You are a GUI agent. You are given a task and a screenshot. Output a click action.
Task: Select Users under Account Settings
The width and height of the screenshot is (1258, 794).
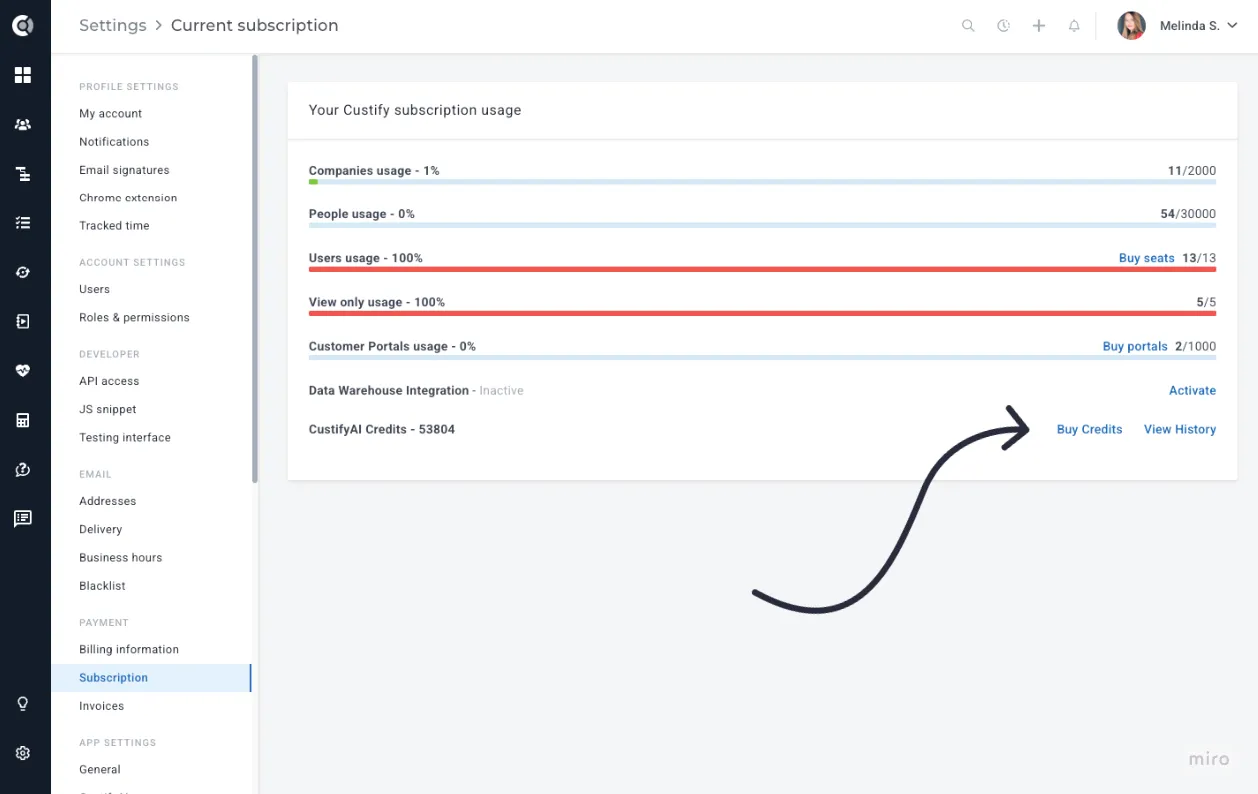(95, 289)
